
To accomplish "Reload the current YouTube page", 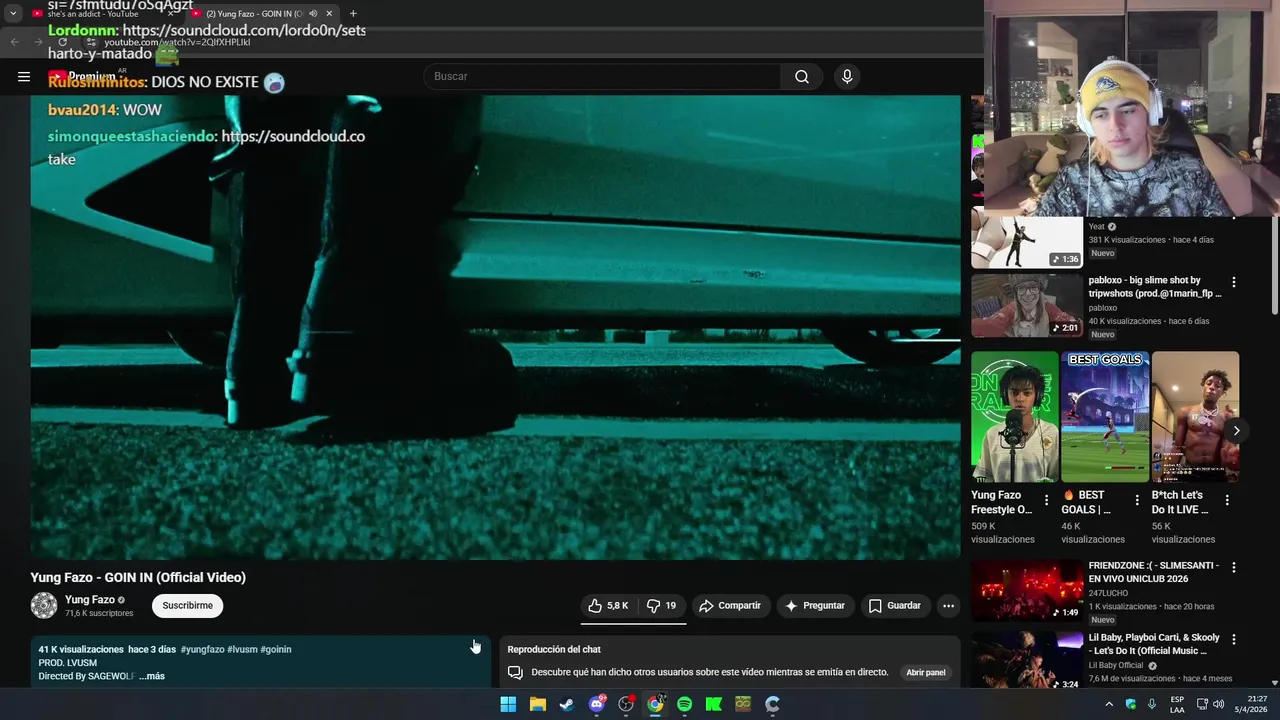I will 62,42.
